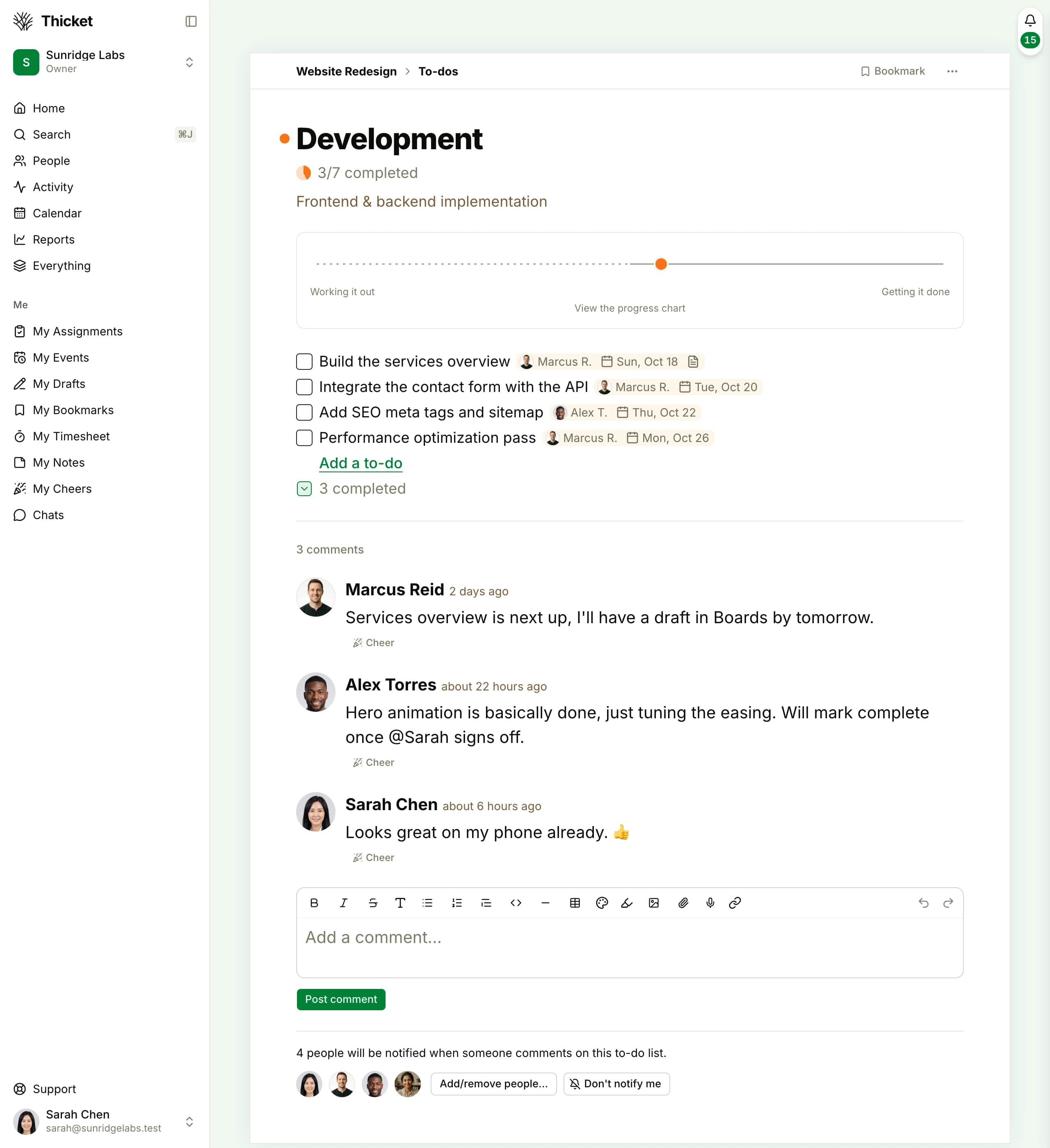Open Website Redesign breadcrumb
The width and height of the screenshot is (1050, 1148).
pos(347,71)
